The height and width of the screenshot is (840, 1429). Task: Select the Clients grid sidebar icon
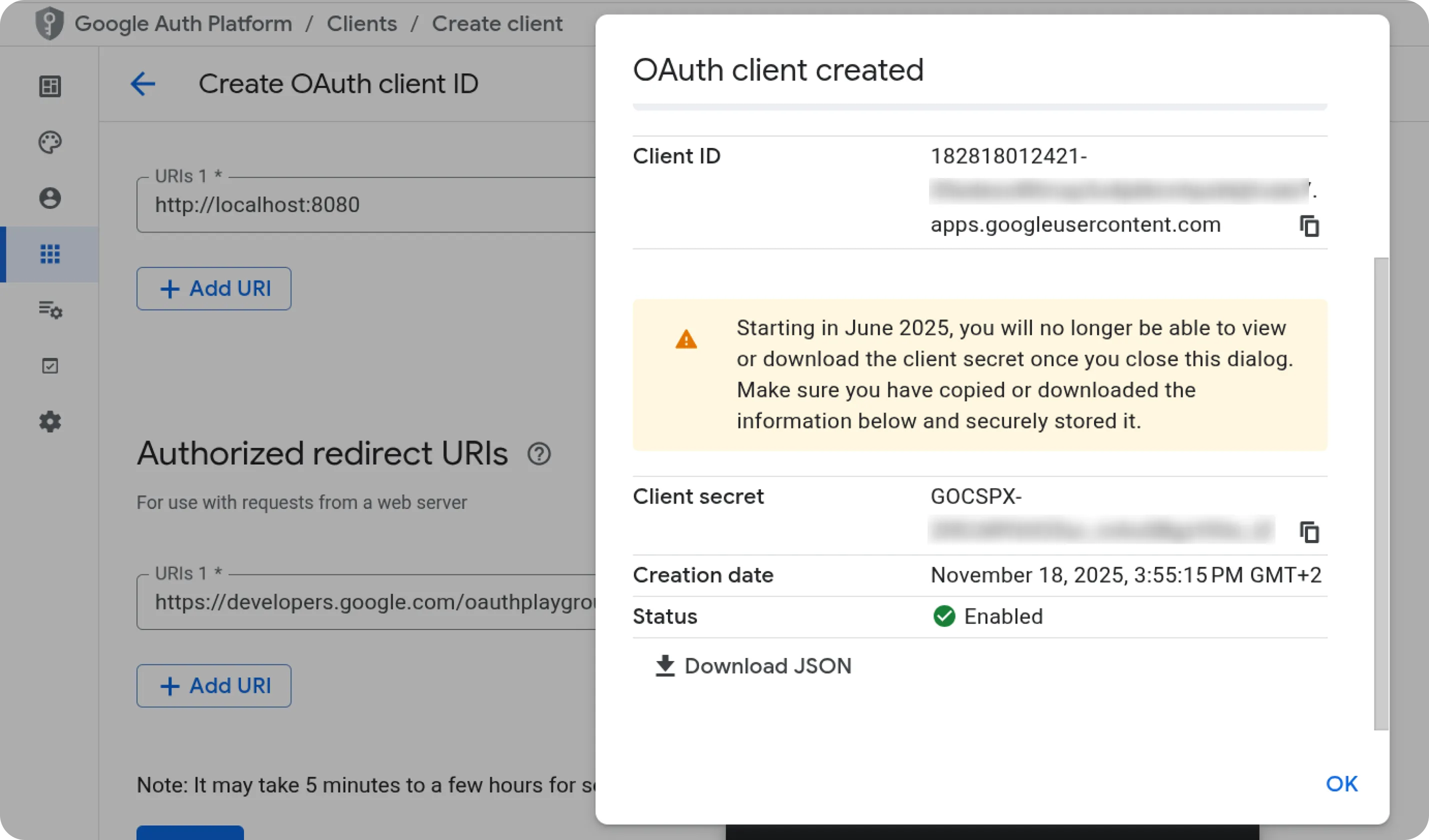point(50,254)
